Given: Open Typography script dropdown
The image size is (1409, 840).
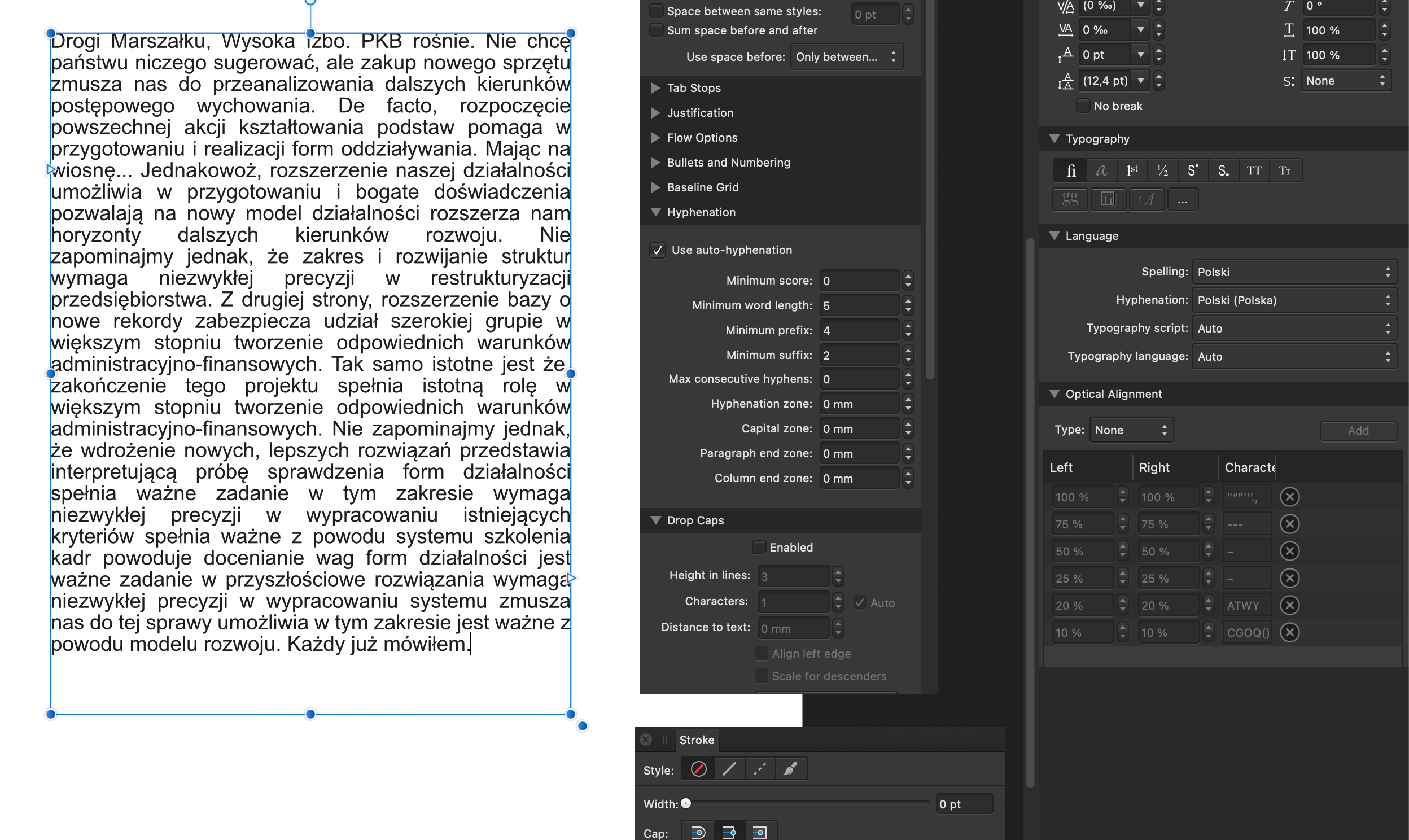Looking at the screenshot, I should point(1294,329).
